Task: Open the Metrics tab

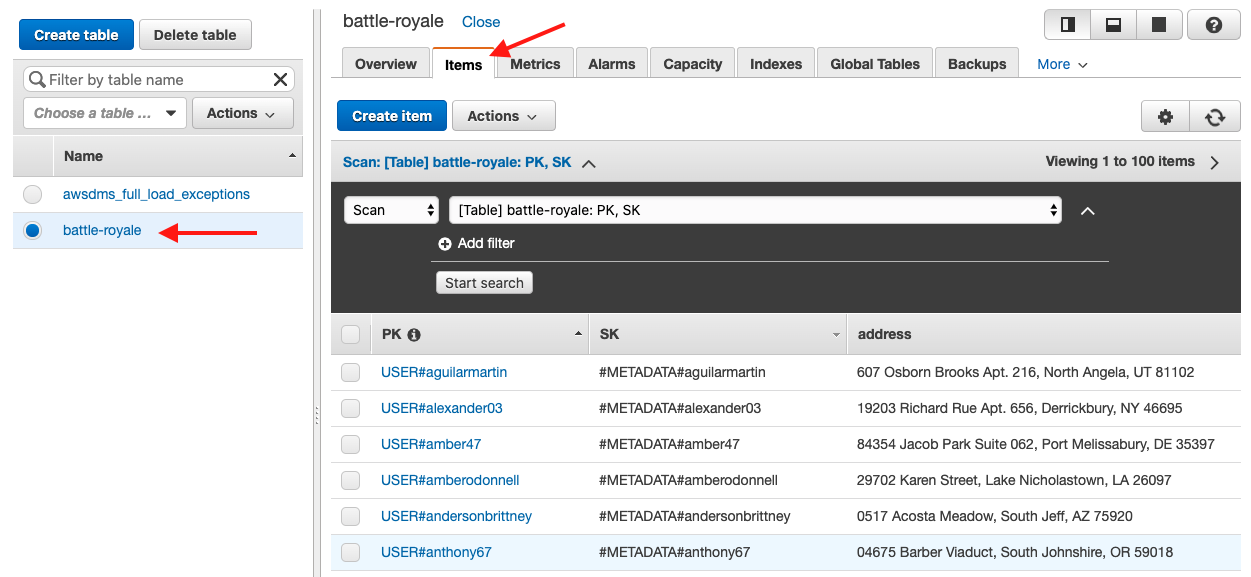Action: coord(535,64)
